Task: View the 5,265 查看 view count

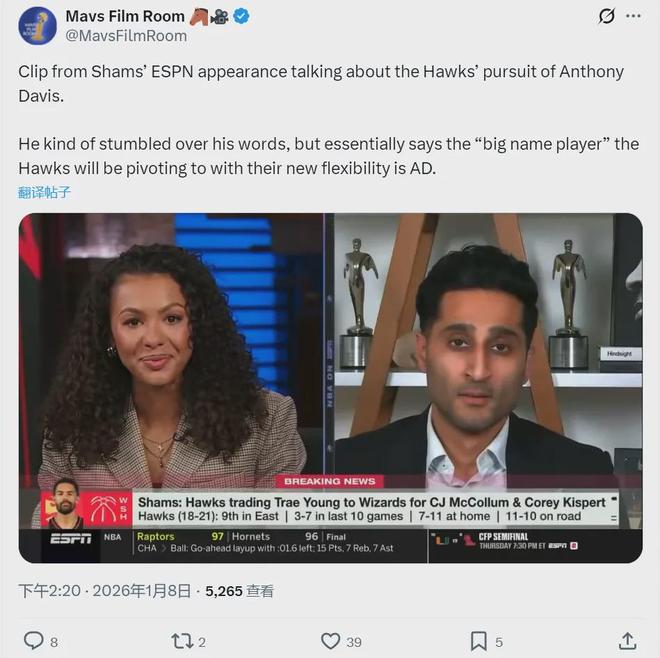Action: (x=239, y=591)
